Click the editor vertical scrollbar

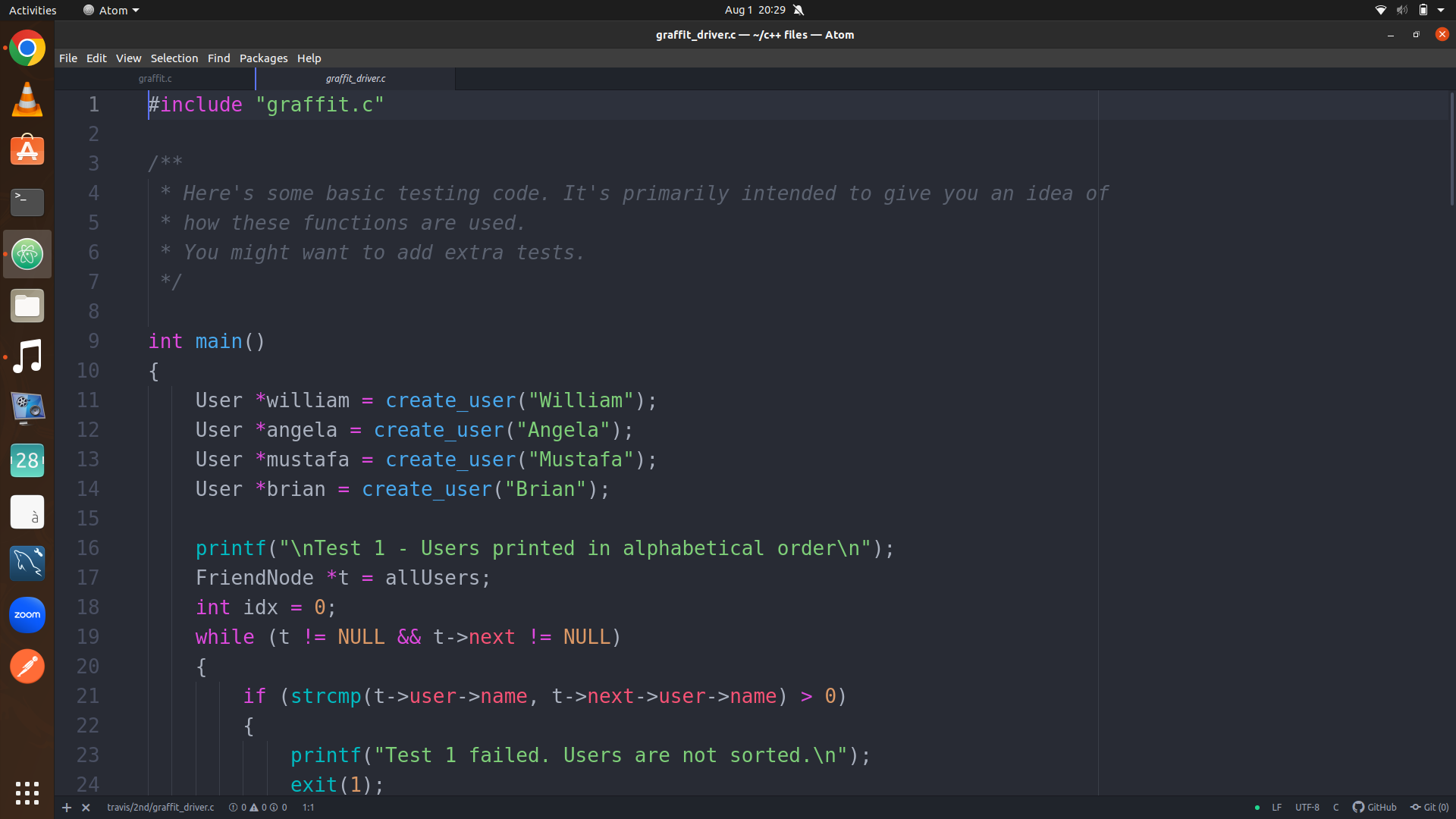pos(1451,148)
